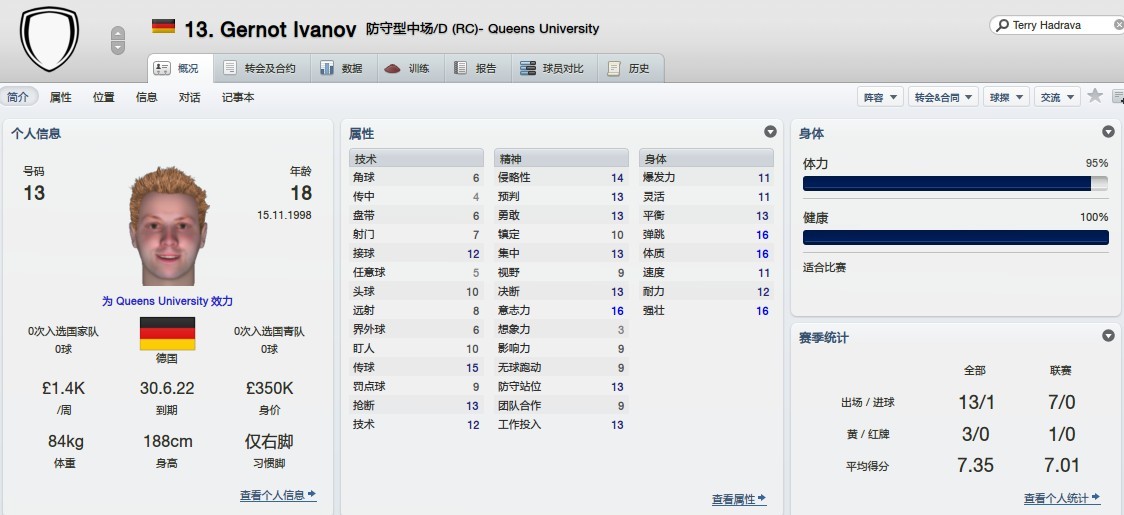Switch to the 数据 tab

tap(342, 69)
